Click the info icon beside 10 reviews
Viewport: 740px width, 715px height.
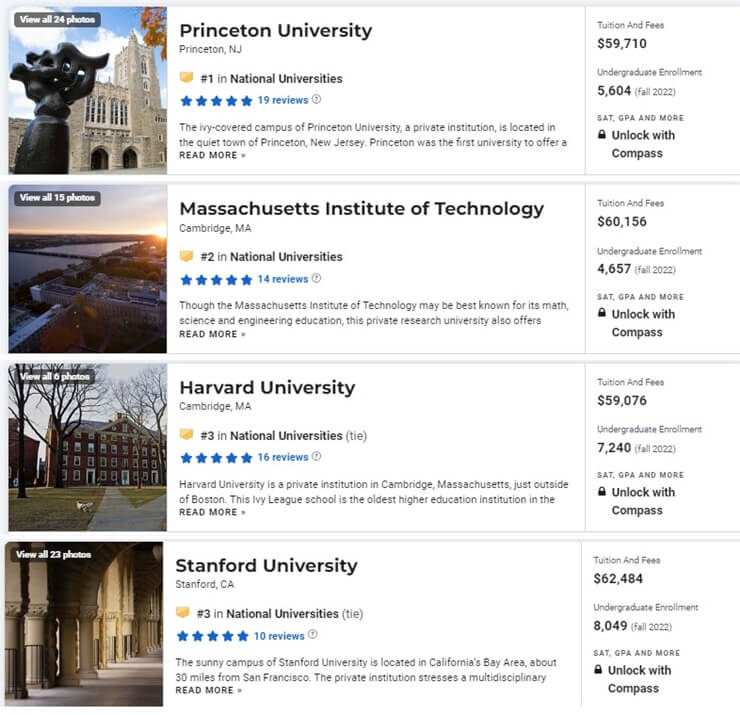click(x=313, y=634)
